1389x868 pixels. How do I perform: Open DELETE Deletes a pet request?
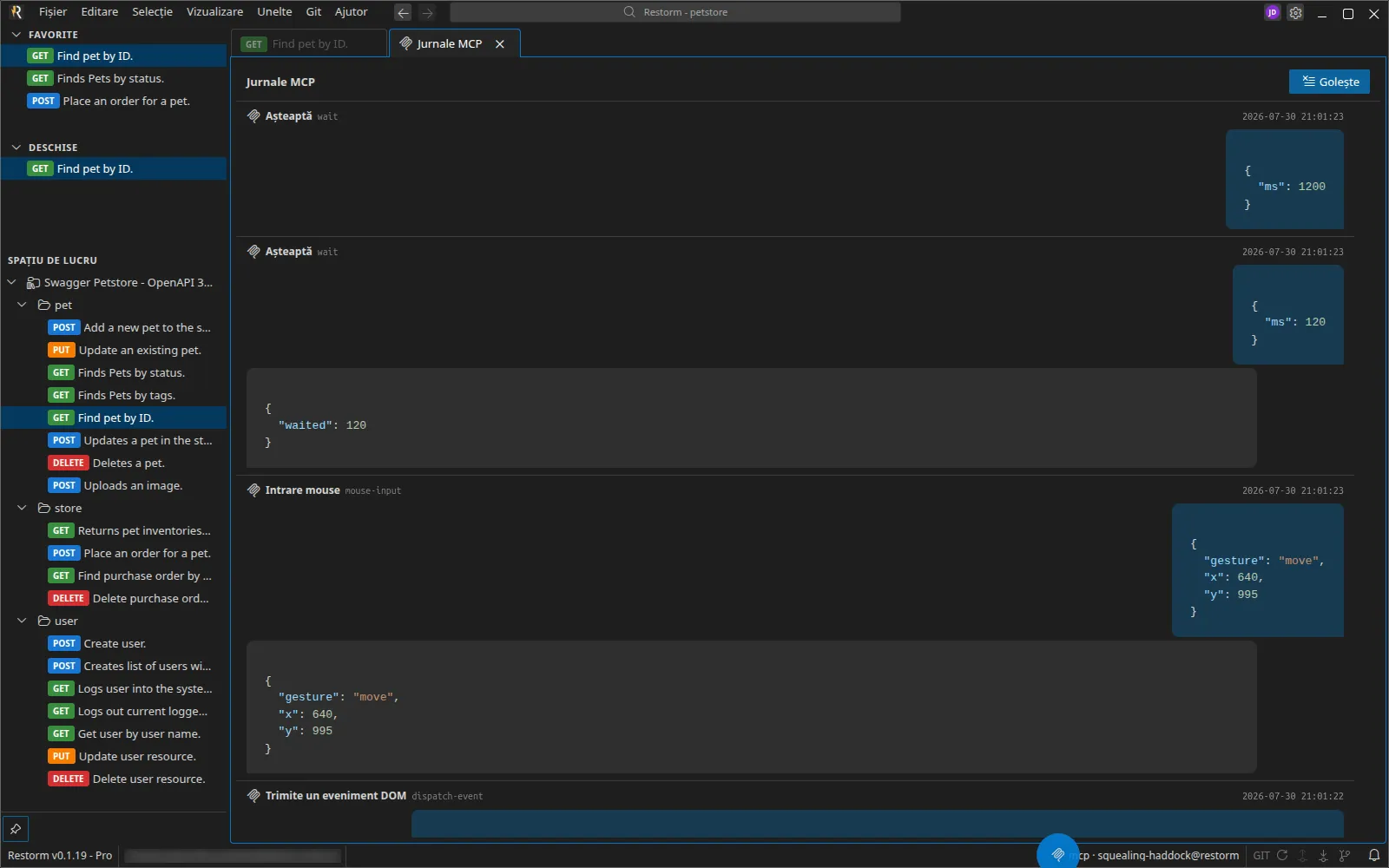(x=114, y=463)
